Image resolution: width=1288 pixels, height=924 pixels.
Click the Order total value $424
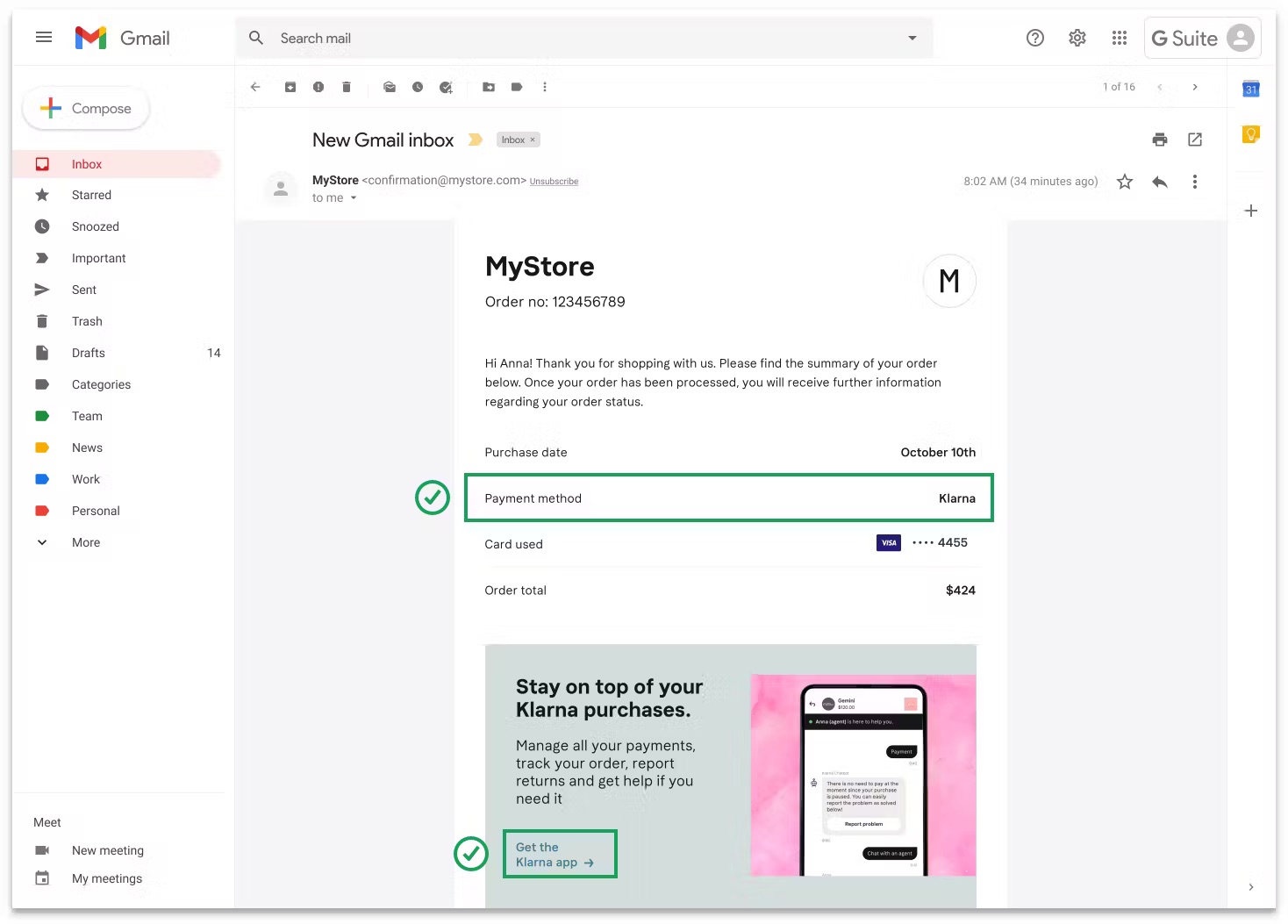(961, 591)
